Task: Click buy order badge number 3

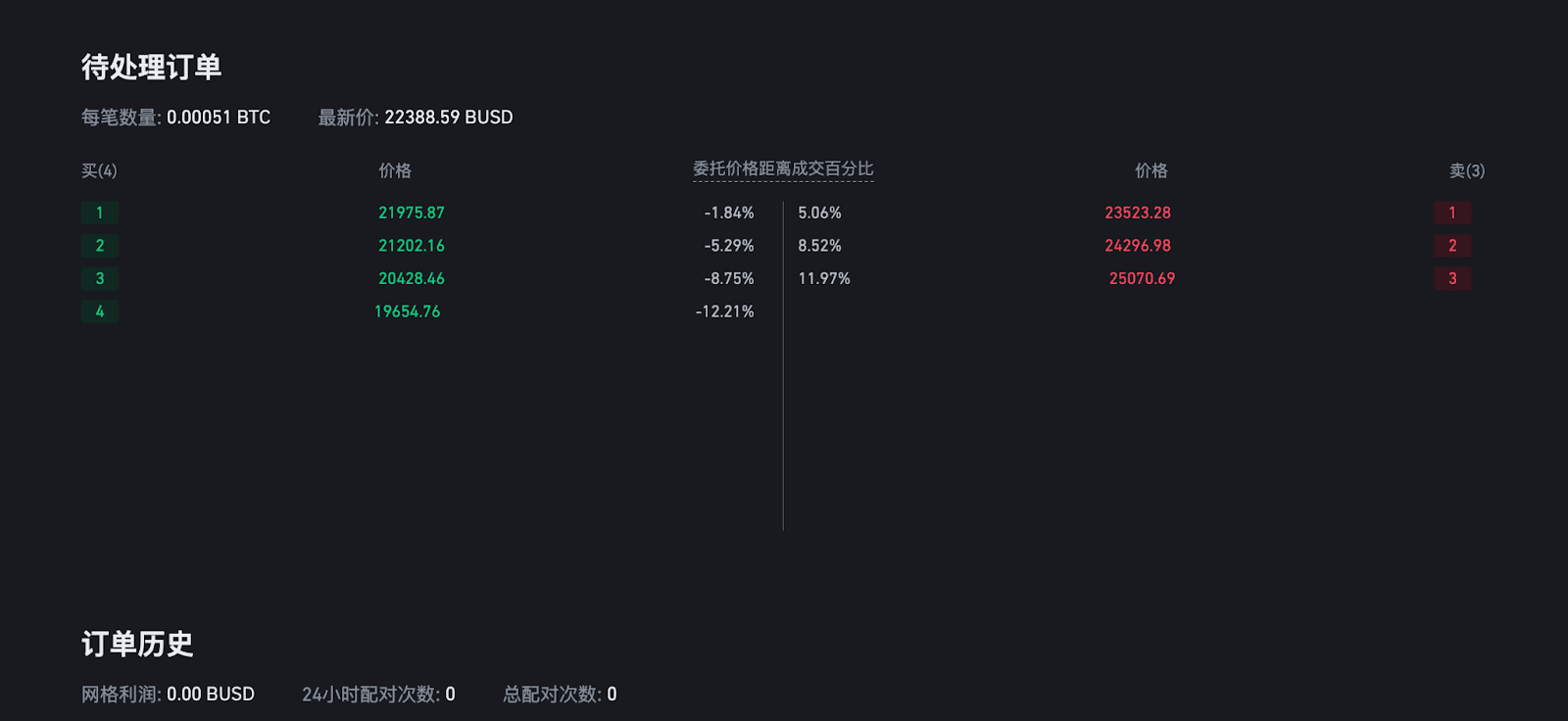Action: pos(100,278)
